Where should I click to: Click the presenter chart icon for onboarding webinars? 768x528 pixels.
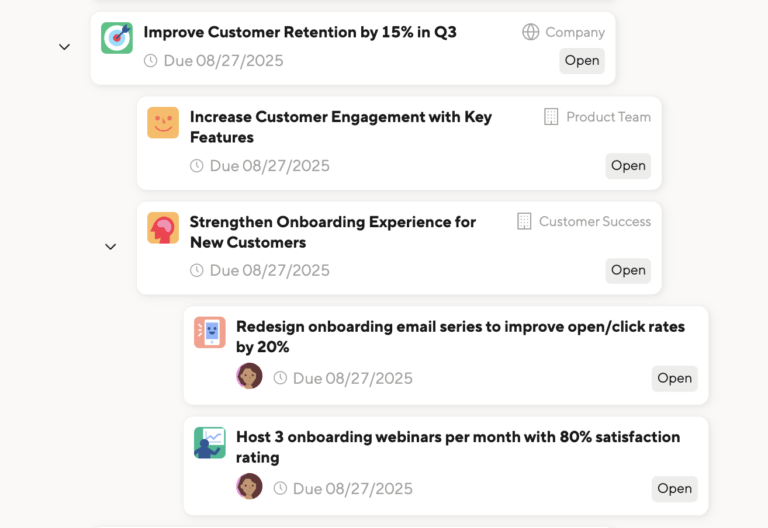point(210,443)
